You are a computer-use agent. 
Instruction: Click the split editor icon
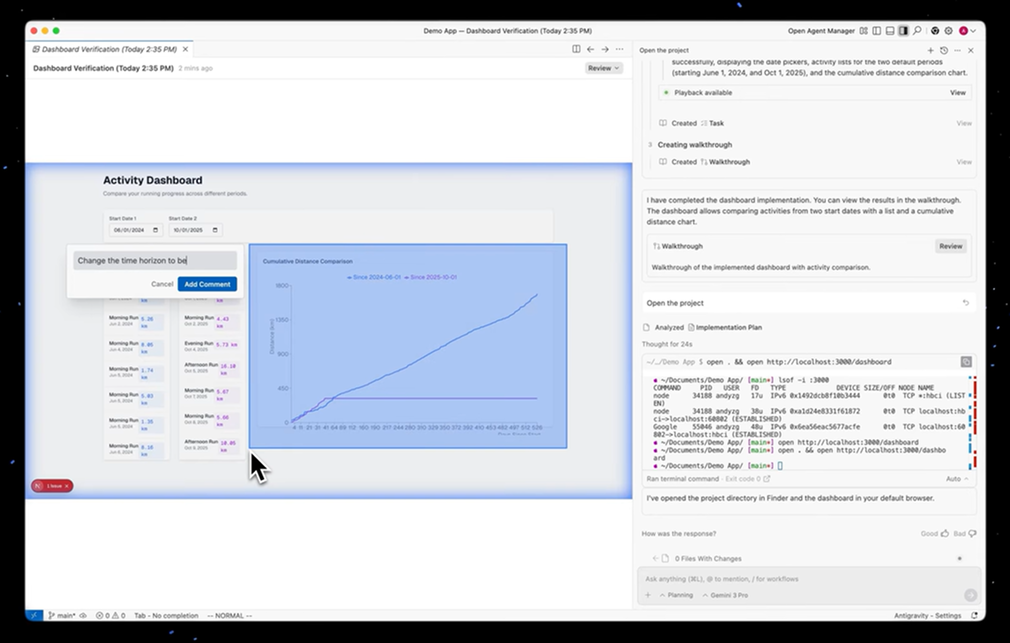click(x=576, y=49)
